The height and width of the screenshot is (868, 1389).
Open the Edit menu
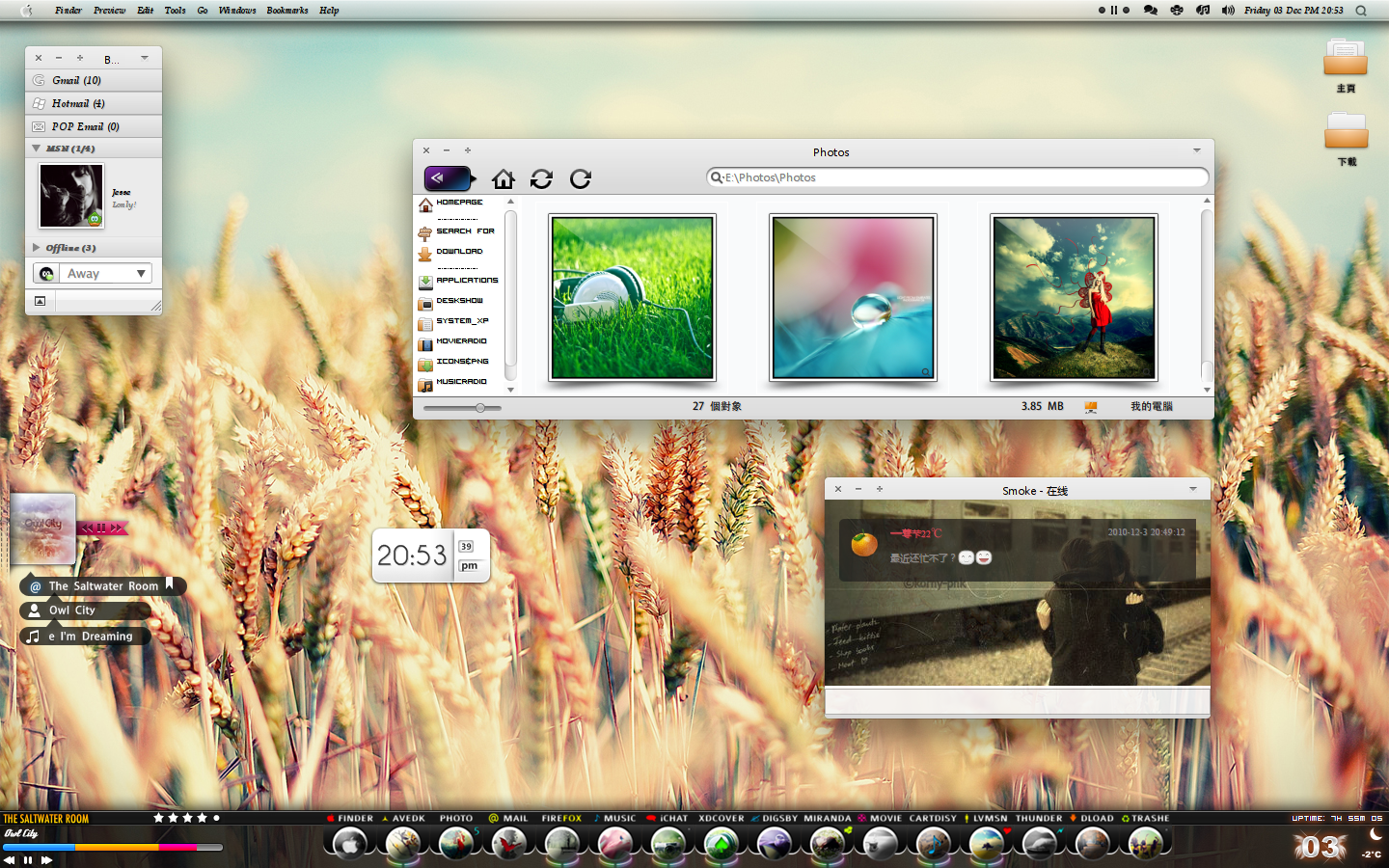click(x=146, y=11)
